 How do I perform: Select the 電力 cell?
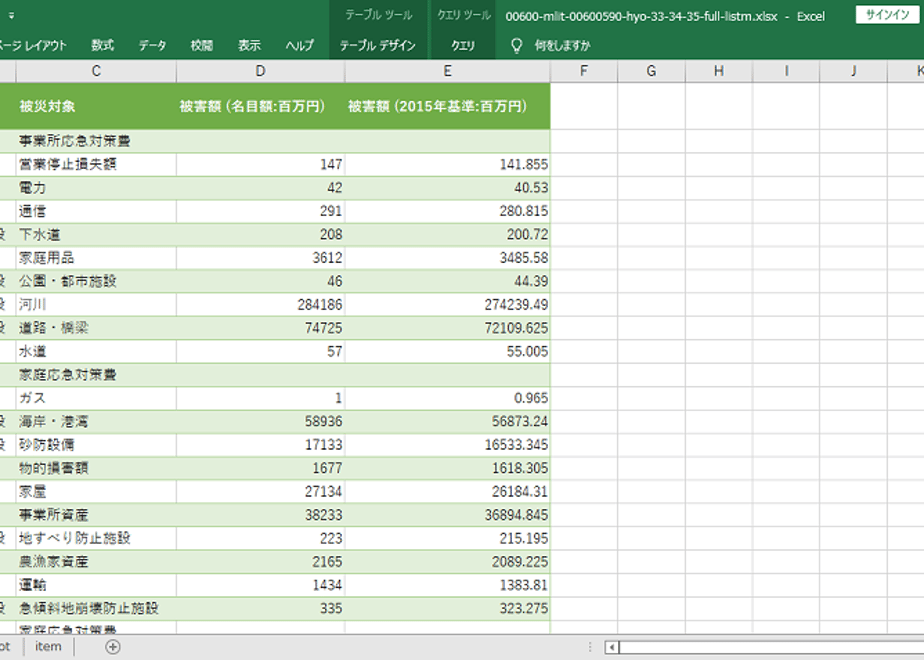point(96,188)
